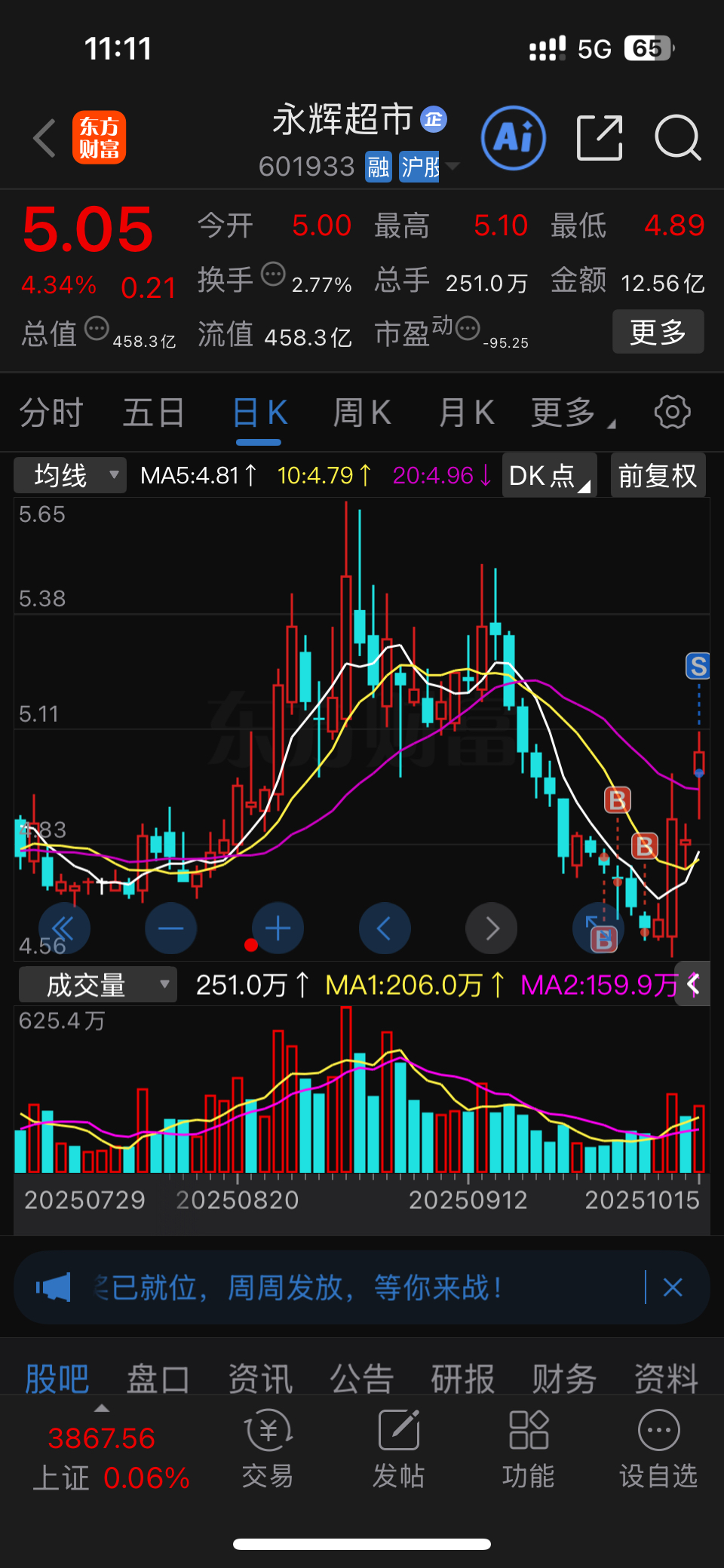Move chart left with arrow button
This screenshot has height=1568, width=724.
point(385,928)
